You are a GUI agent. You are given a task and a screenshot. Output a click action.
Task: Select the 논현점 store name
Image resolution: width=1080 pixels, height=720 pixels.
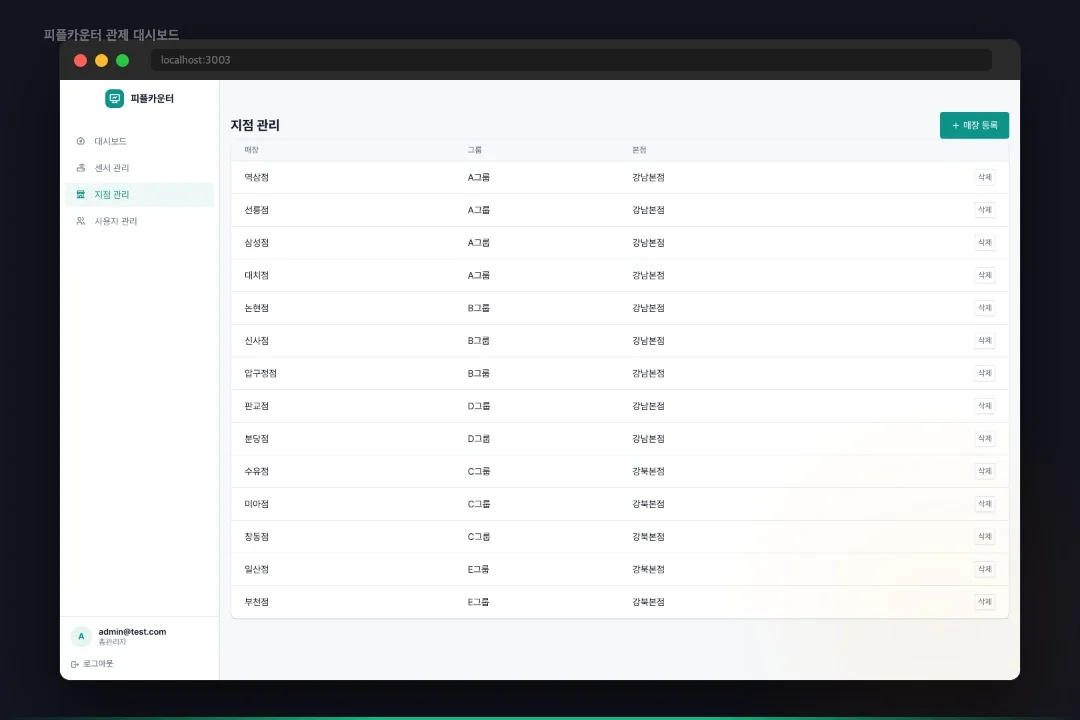[256, 308]
